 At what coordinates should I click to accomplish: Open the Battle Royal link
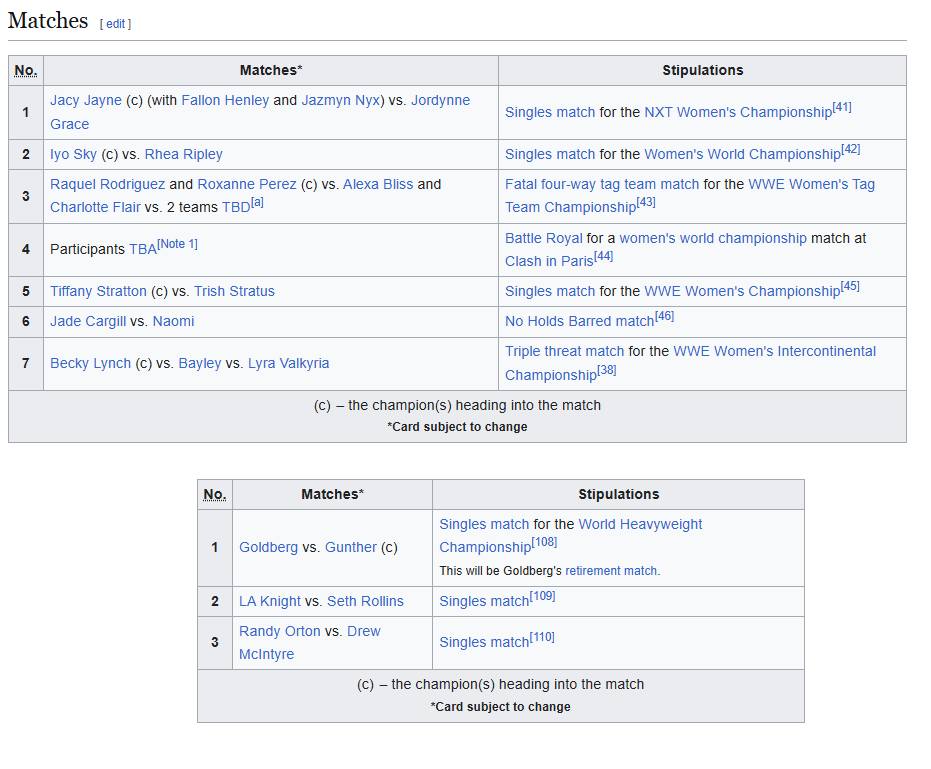[544, 238]
